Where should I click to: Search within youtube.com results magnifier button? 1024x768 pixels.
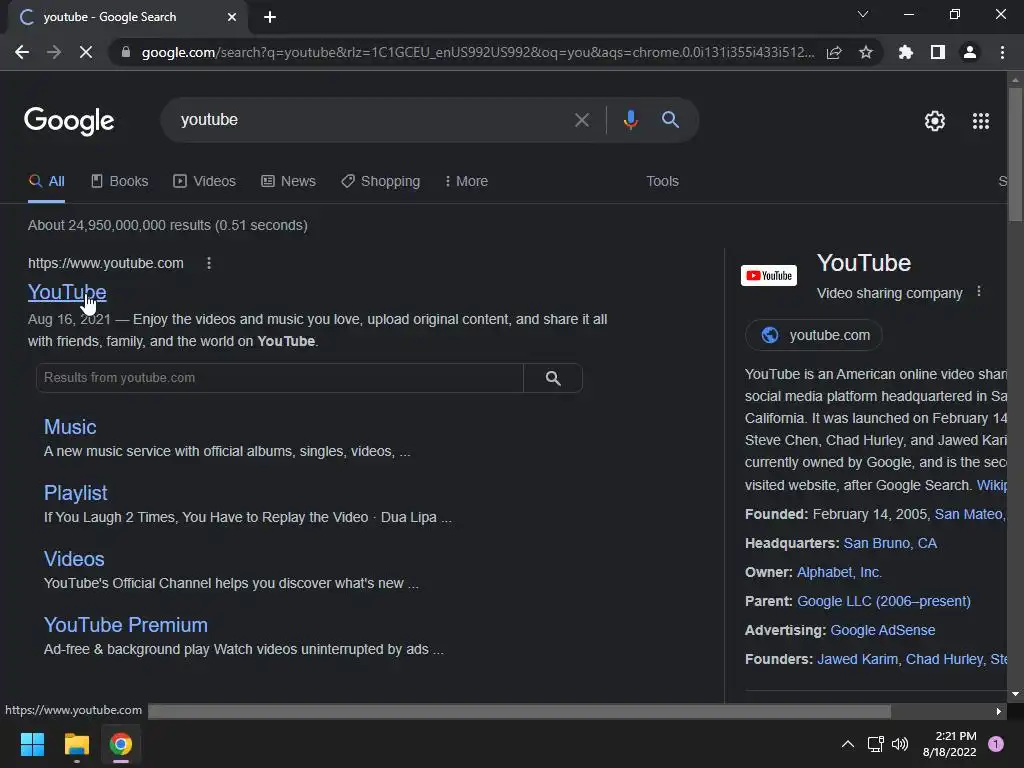click(553, 378)
